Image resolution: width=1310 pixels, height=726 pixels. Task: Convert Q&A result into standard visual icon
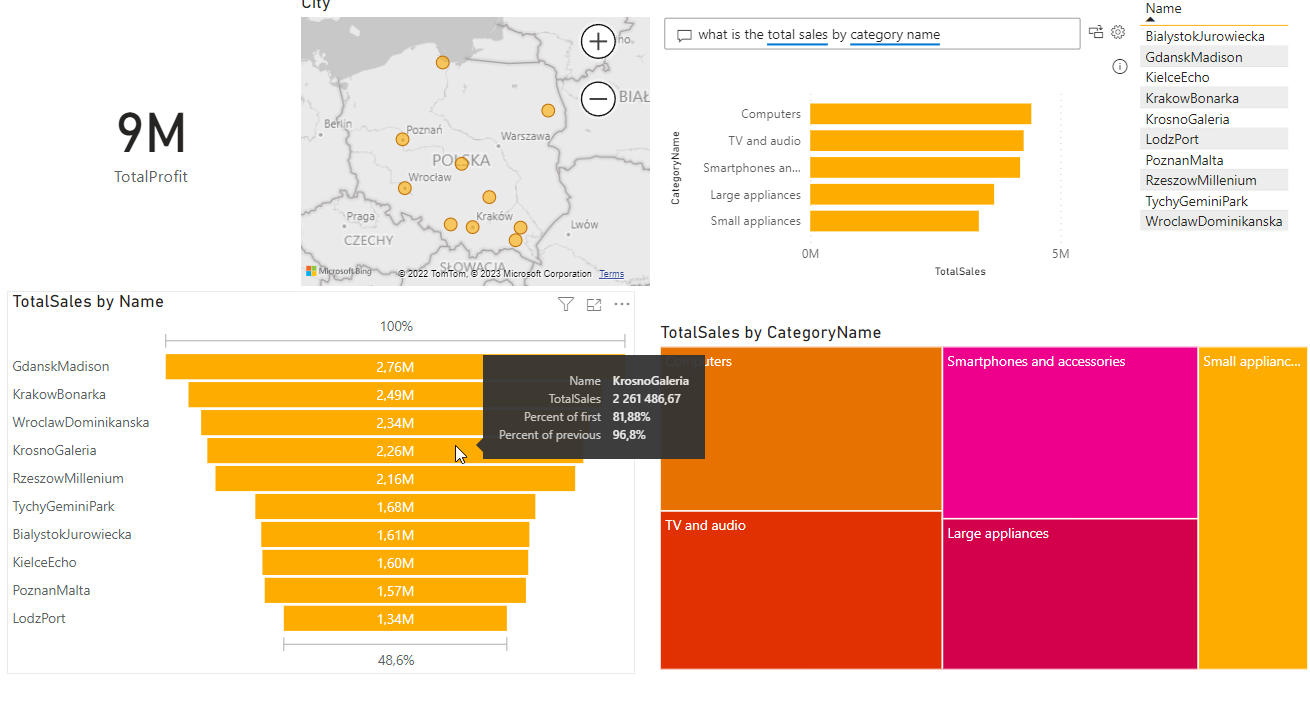[1096, 32]
